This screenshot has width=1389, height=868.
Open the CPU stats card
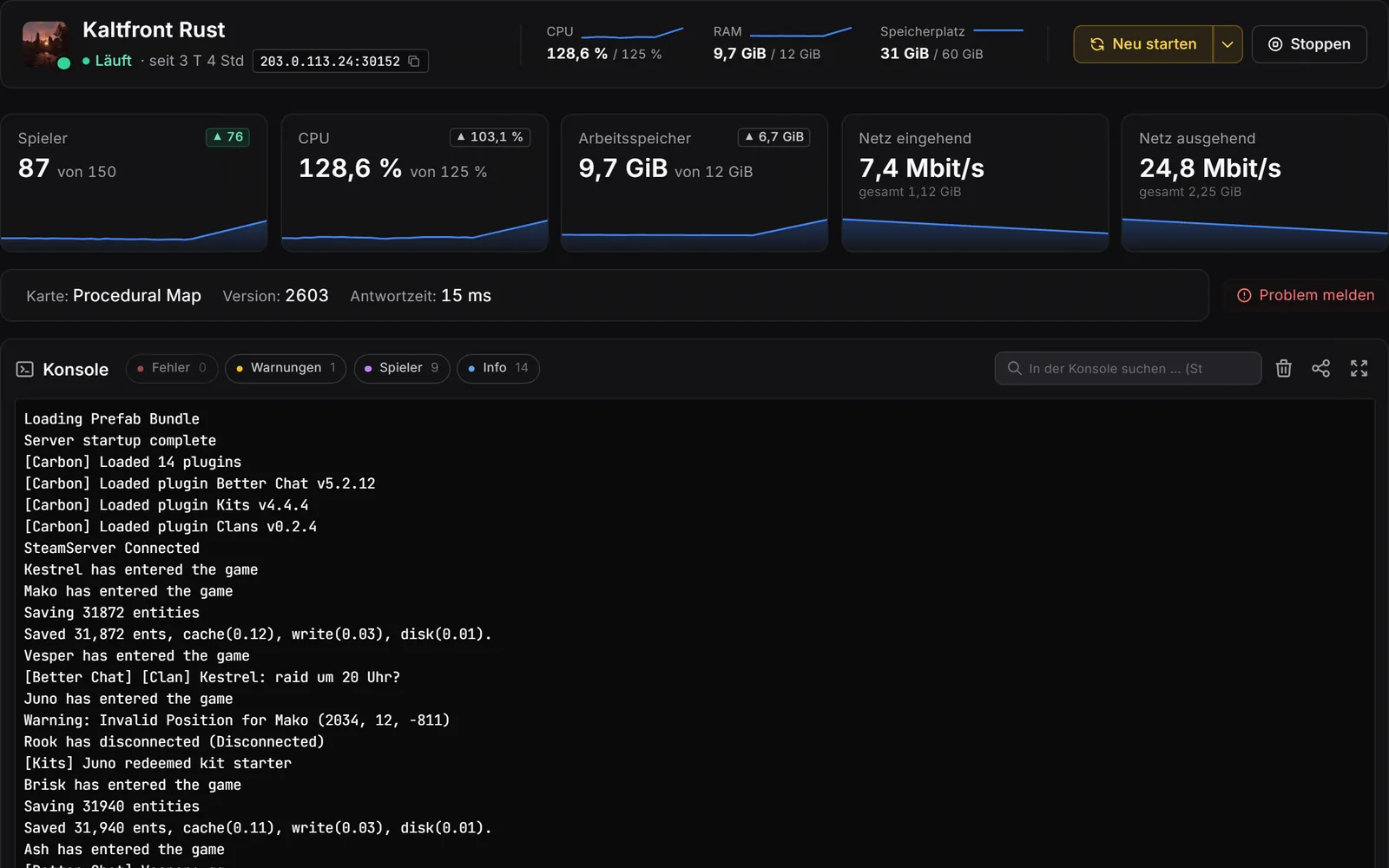coord(414,183)
